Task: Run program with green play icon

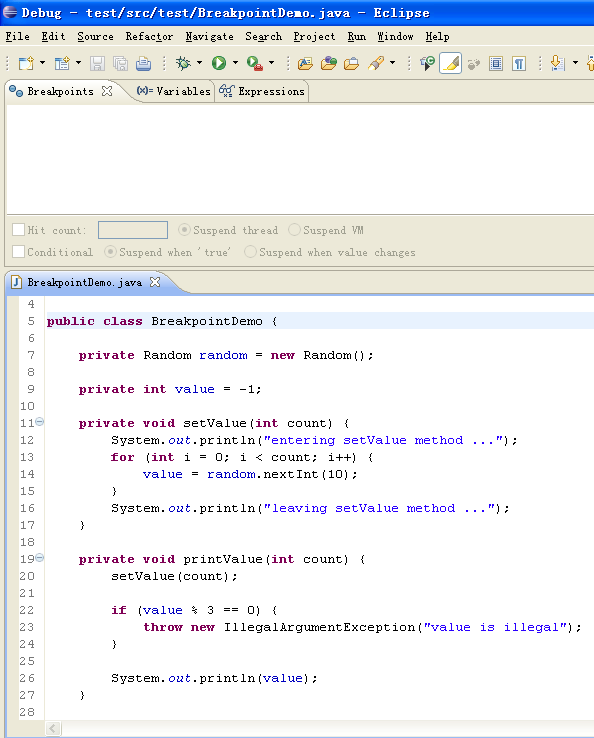Action: click(219, 63)
